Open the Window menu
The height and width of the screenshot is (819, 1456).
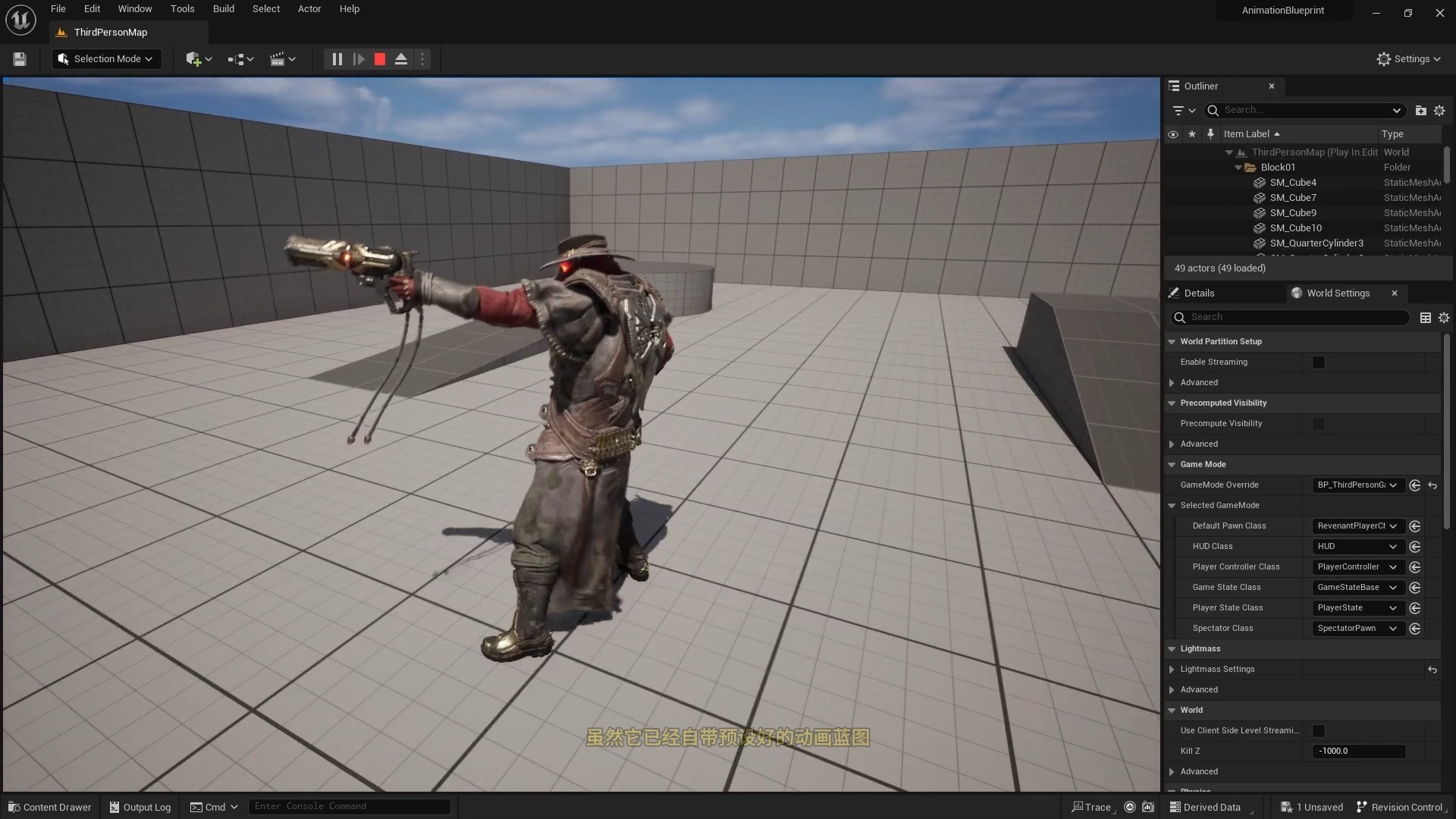[135, 9]
